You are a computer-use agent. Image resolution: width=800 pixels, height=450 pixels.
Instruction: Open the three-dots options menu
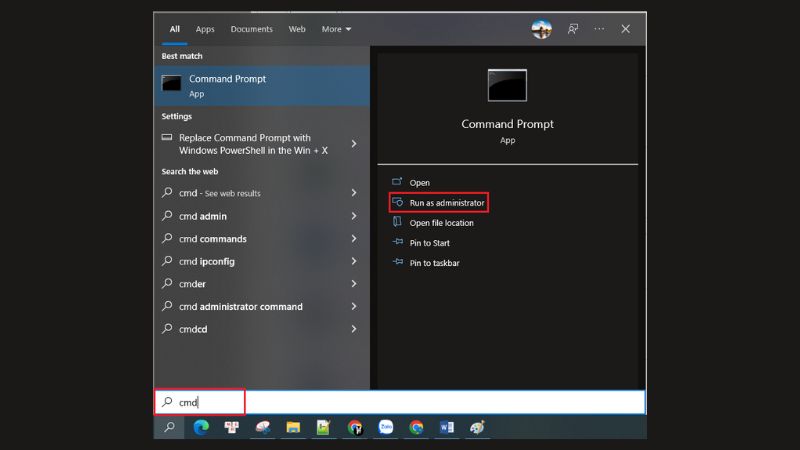coord(599,29)
